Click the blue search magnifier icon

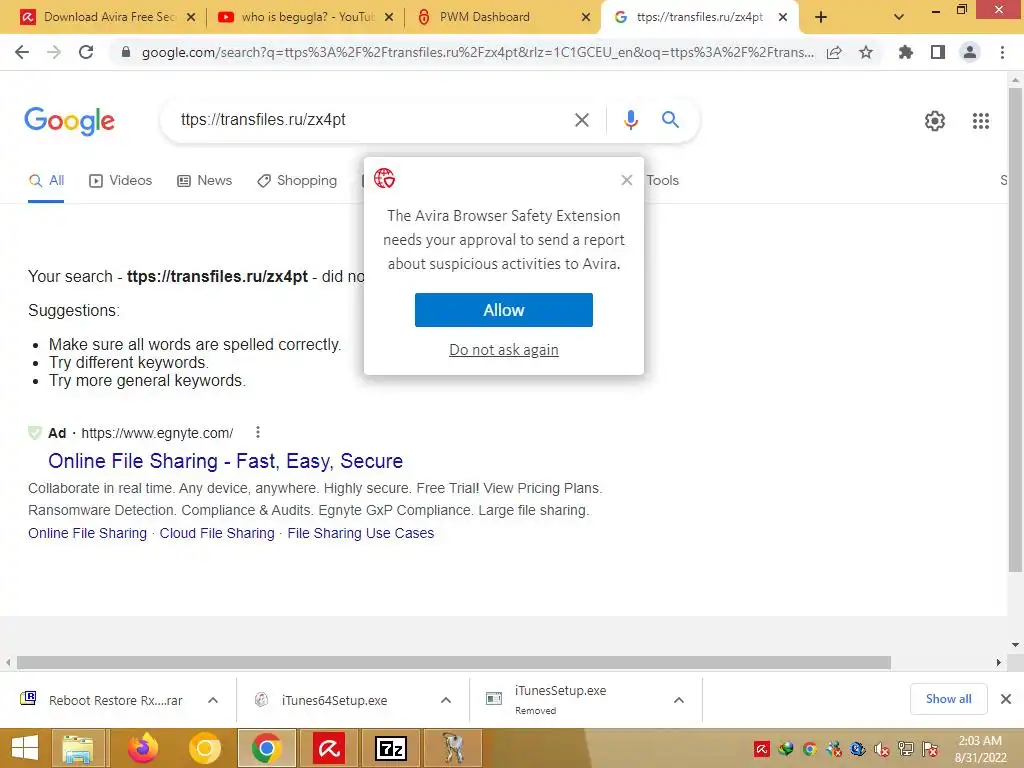(670, 120)
